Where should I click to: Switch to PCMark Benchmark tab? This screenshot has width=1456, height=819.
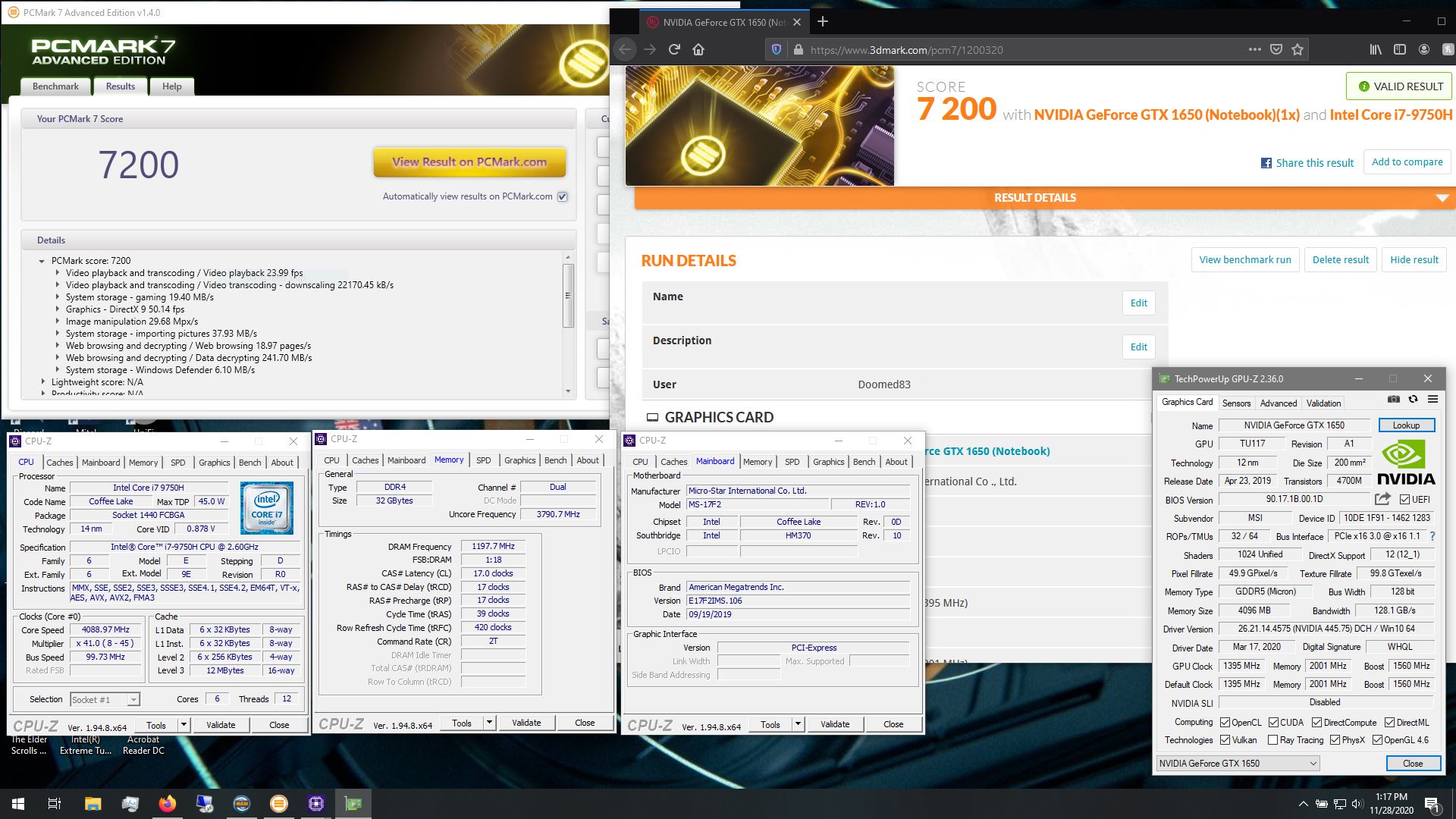[x=55, y=86]
